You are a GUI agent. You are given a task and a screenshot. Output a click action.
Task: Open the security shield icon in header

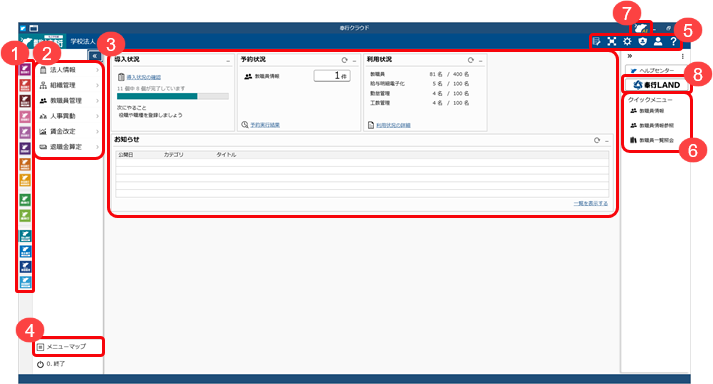[643, 41]
